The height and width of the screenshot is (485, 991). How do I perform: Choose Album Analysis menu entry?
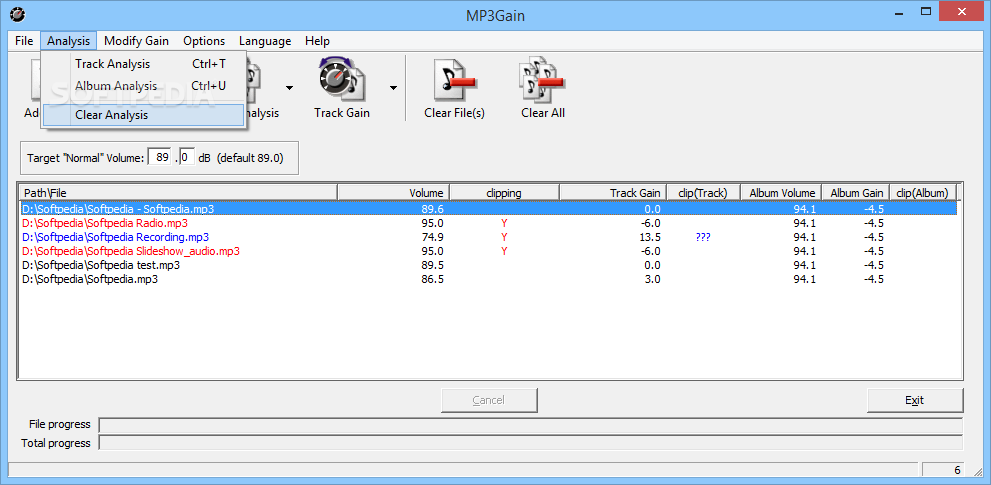click(x=143, y=85)
